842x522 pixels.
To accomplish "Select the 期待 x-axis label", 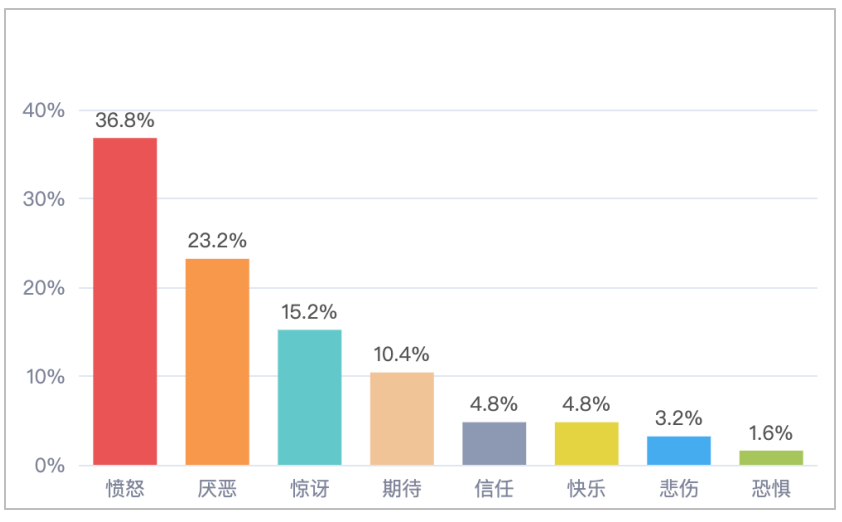I will coord(401,490).
